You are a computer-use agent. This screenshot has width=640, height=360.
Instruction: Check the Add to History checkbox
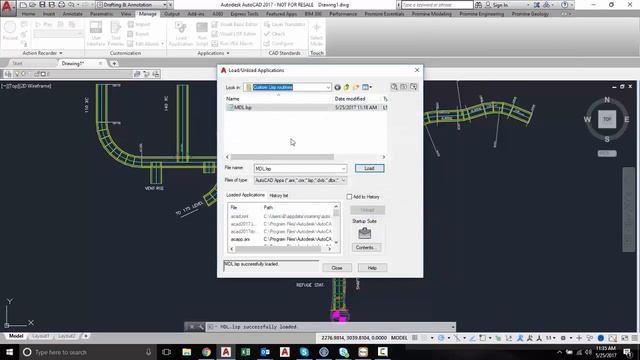coord(349,197)
